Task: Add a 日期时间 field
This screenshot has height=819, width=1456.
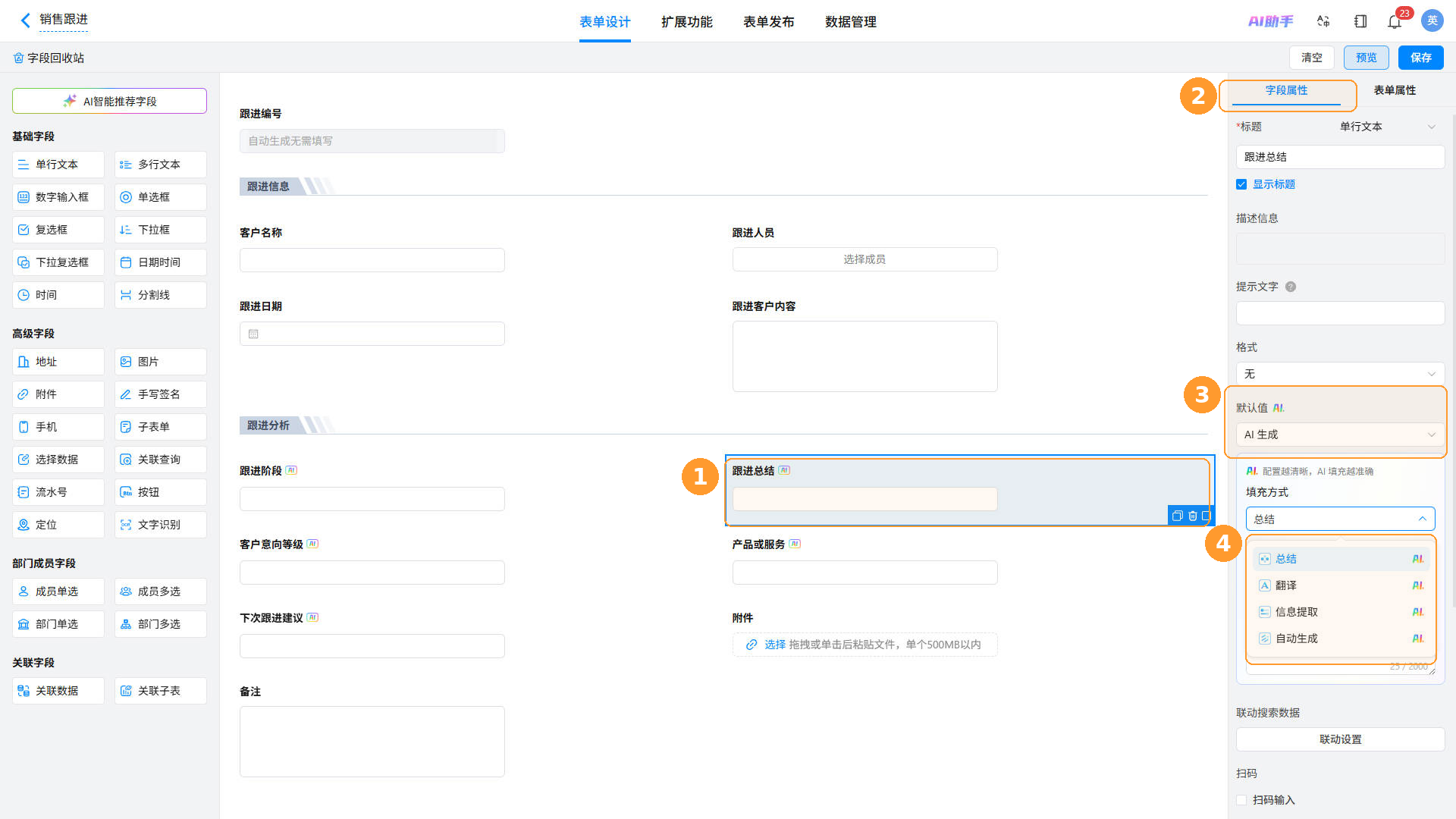Action: tap(161, 262)
